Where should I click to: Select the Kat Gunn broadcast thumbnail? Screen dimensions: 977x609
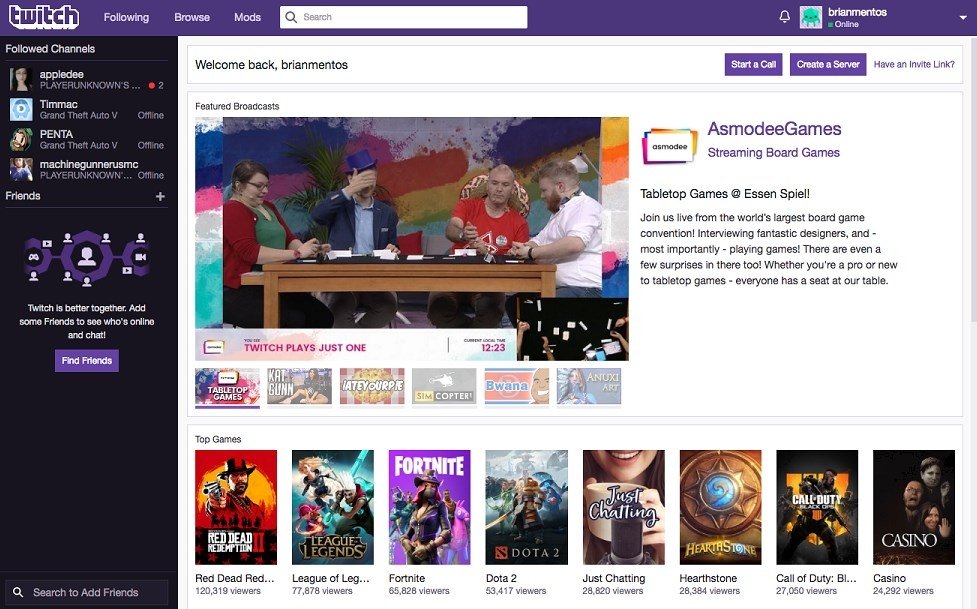[300, 386]
